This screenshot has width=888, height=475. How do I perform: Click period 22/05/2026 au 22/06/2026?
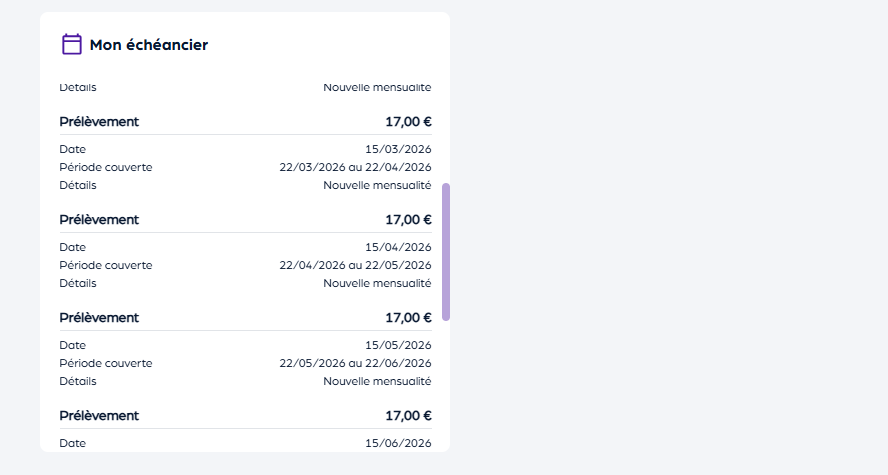coord(355,363)
